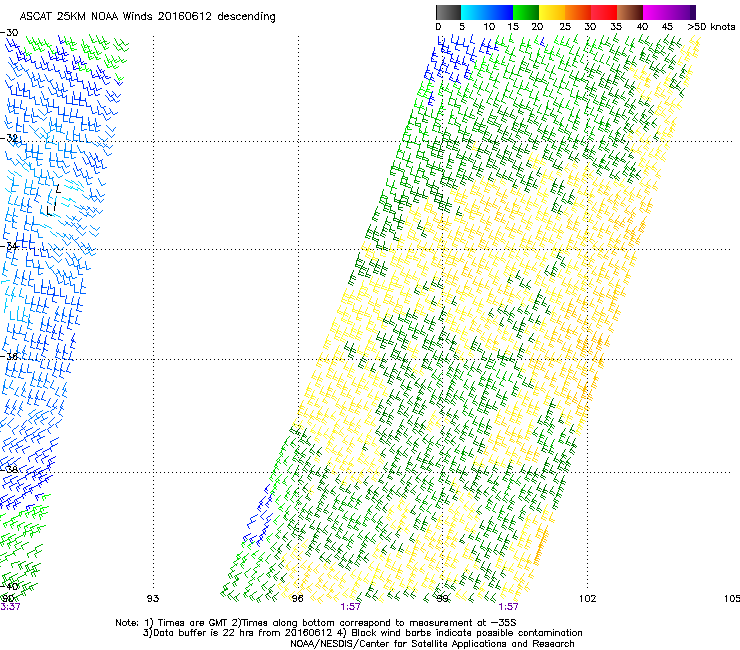This screenshot has width=740, height=650.
Task: Click the 1:57 time stamp near 96
Action: click(x=350, y=607)
